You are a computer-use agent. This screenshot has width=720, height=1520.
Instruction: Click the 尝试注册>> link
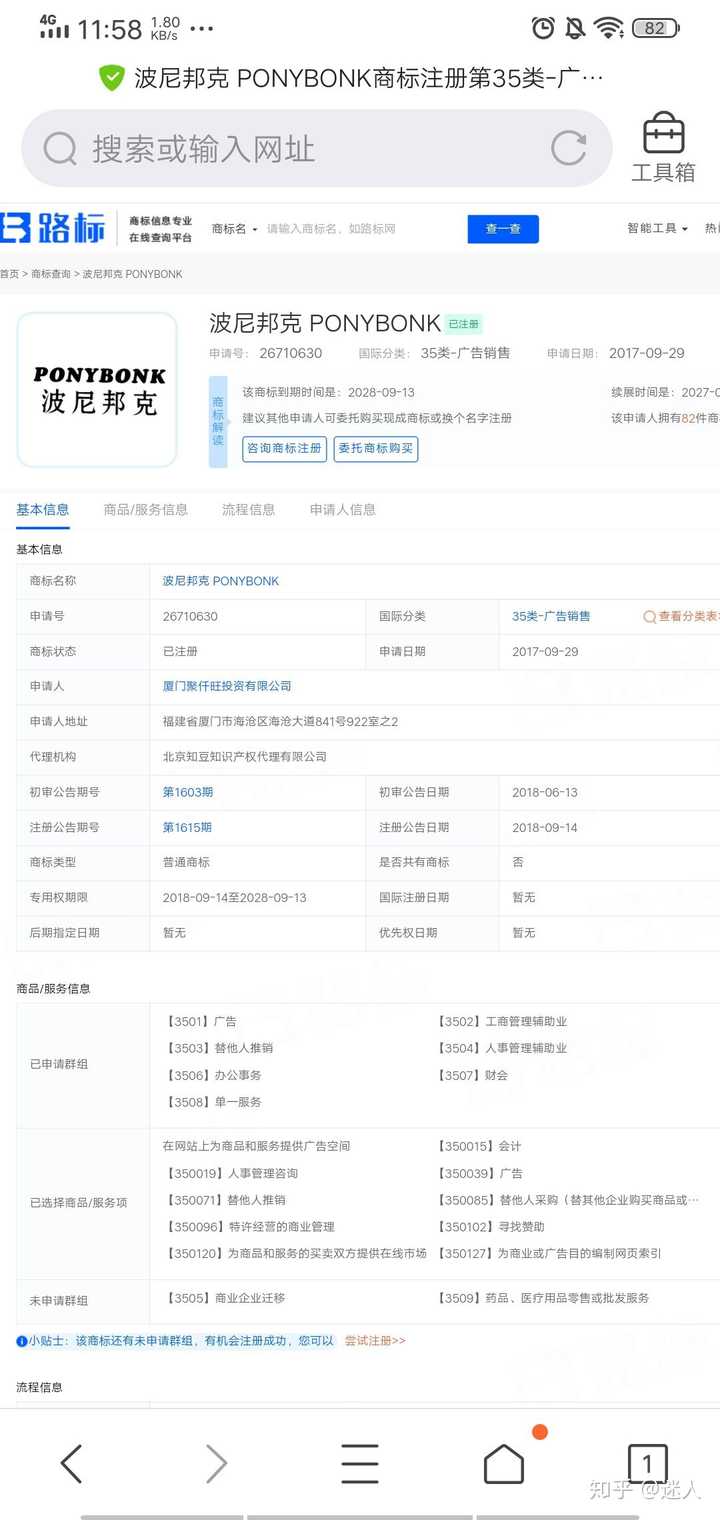point(375,1340)
